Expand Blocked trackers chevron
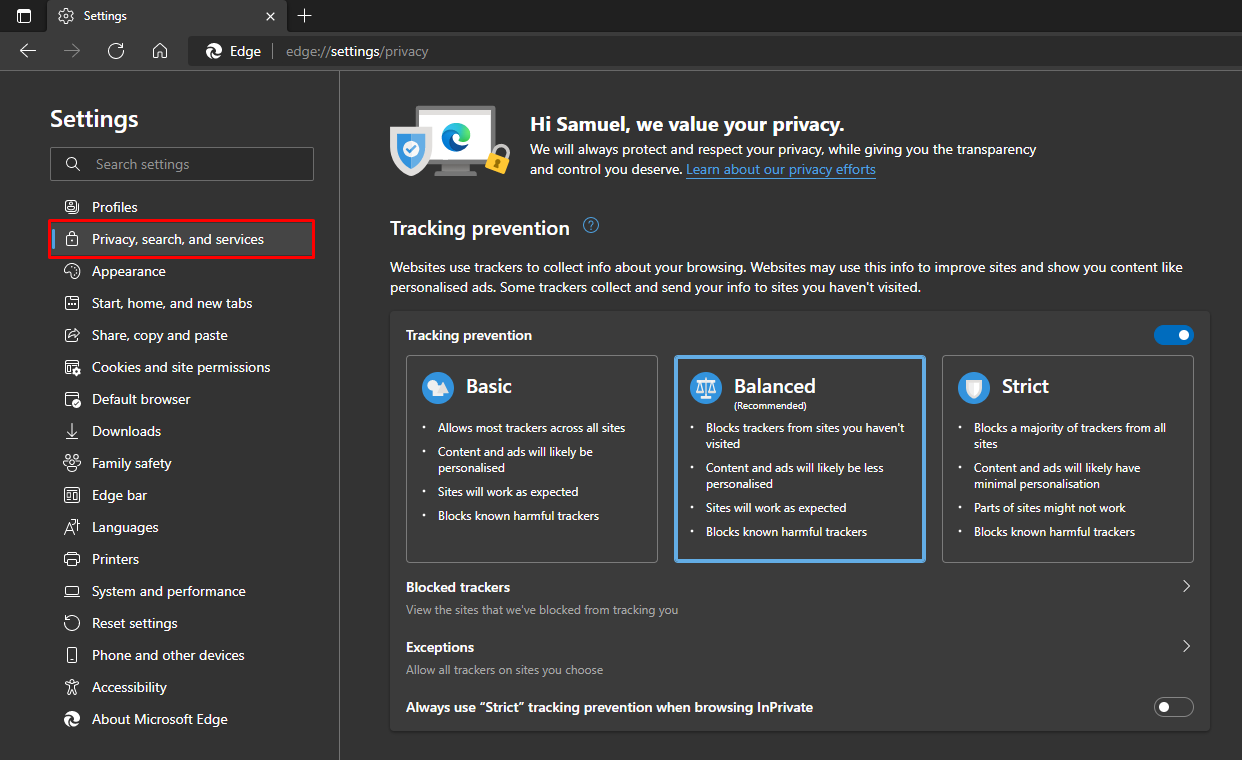 1186,586
